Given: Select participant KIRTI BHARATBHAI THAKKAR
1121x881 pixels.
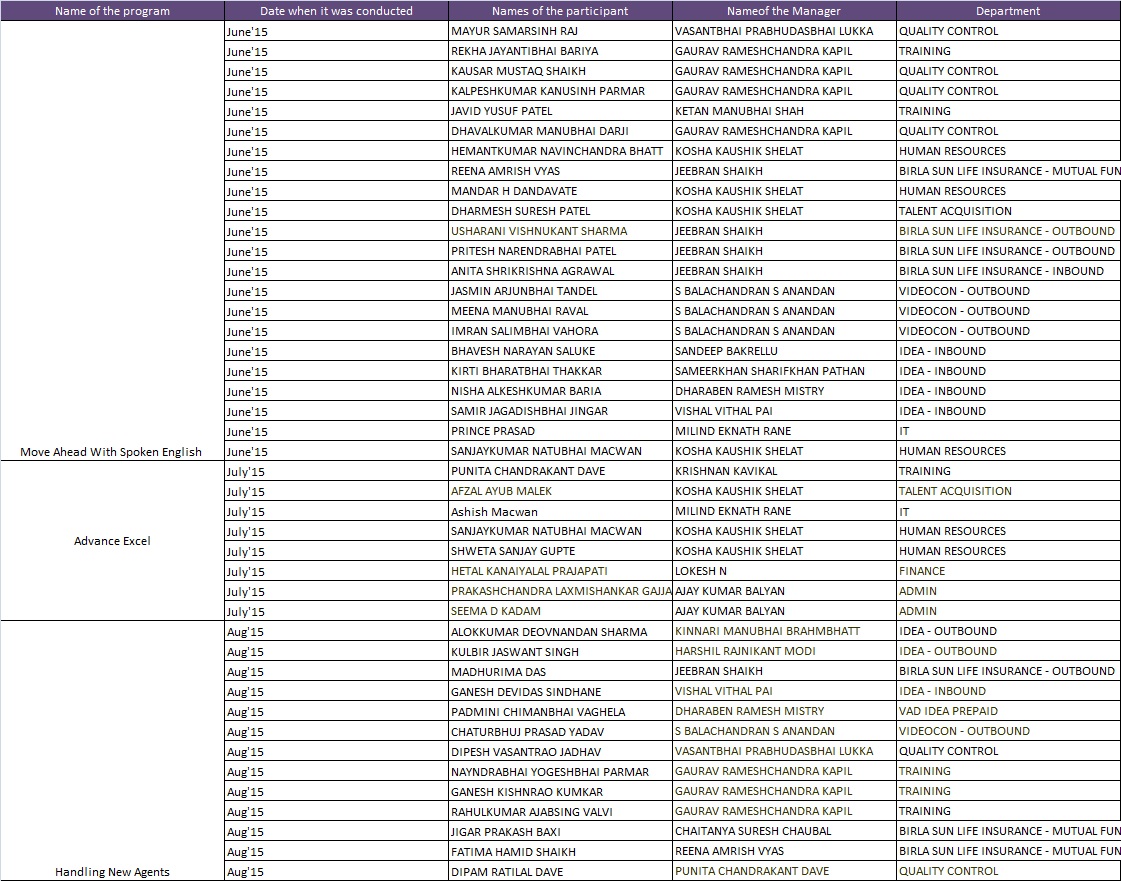Looking at the screenshot, I should [x=560, y=371].
